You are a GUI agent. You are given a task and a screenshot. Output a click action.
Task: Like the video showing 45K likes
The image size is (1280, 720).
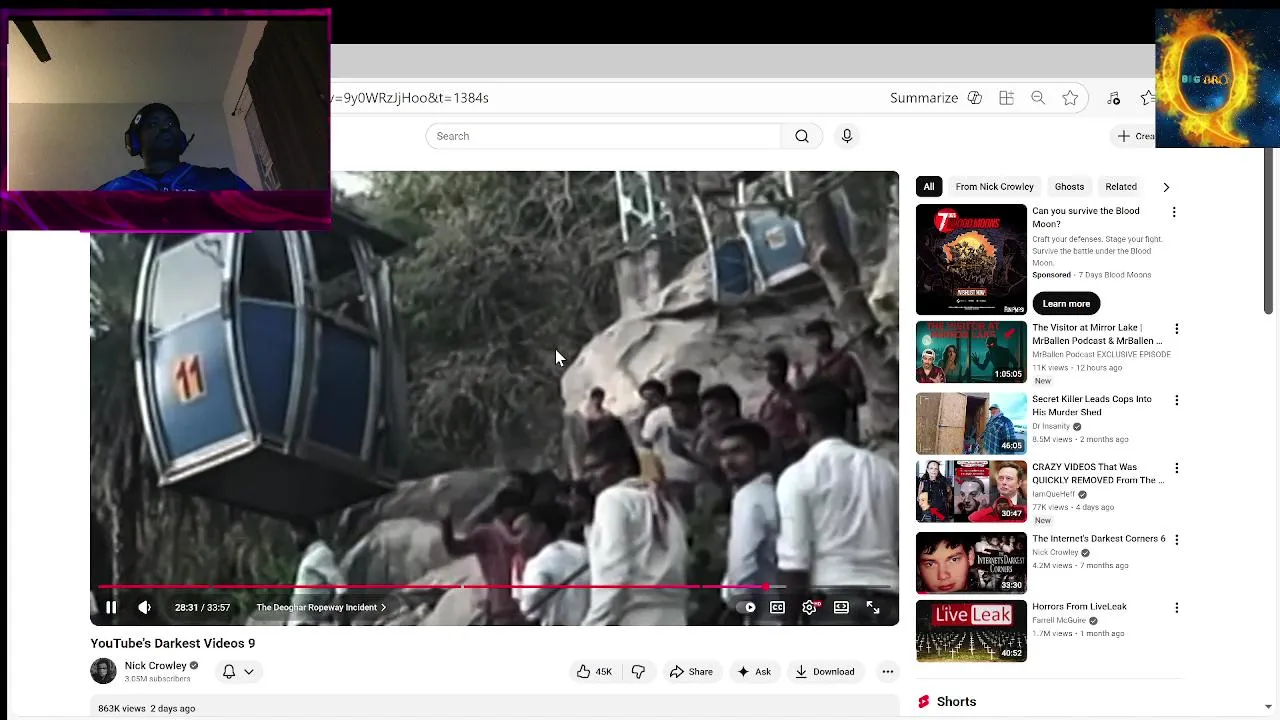593,672
